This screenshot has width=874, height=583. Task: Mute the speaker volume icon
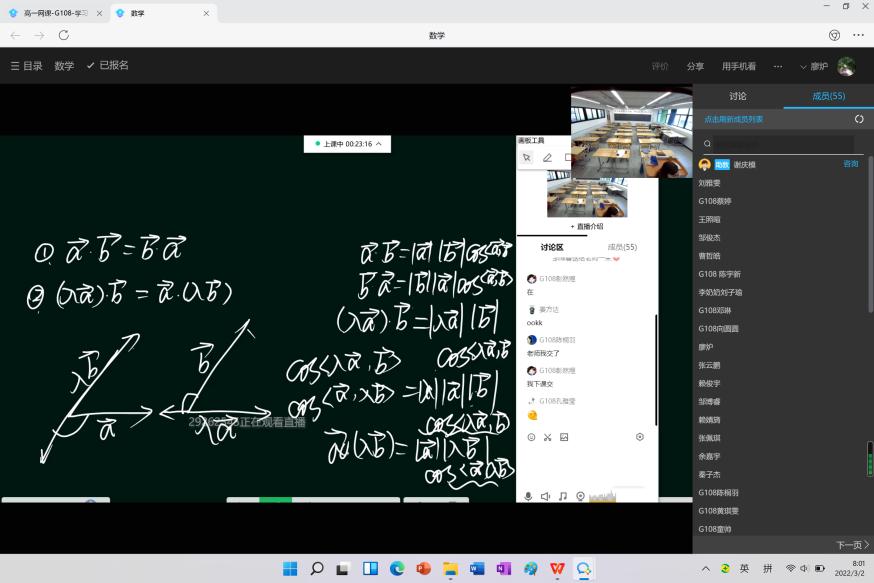tap(545, 496)
